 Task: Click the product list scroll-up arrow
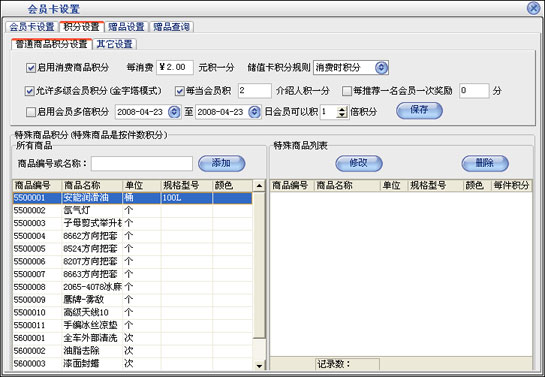pos(259,186)
